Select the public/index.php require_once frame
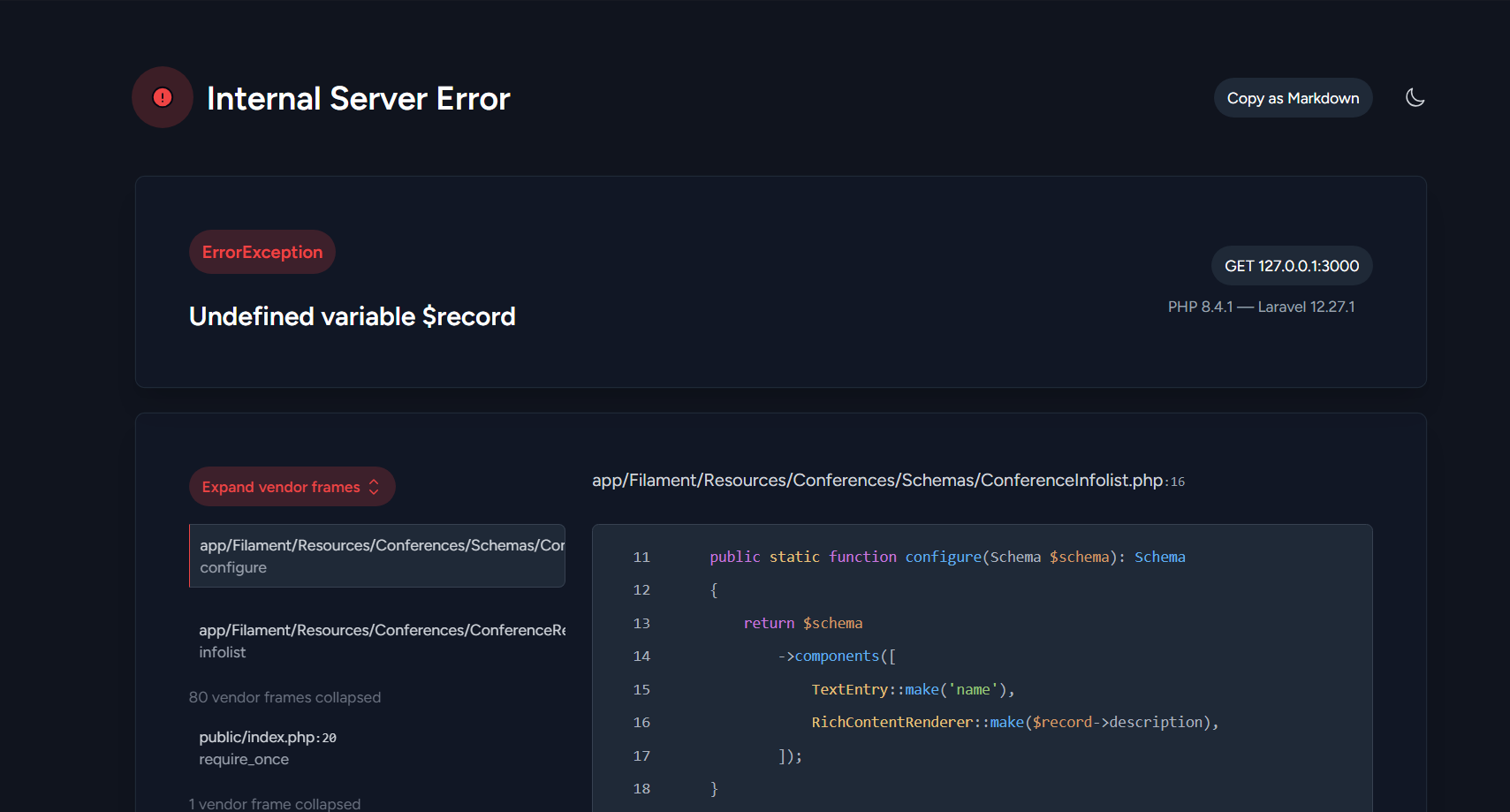 tap(377, 747)
